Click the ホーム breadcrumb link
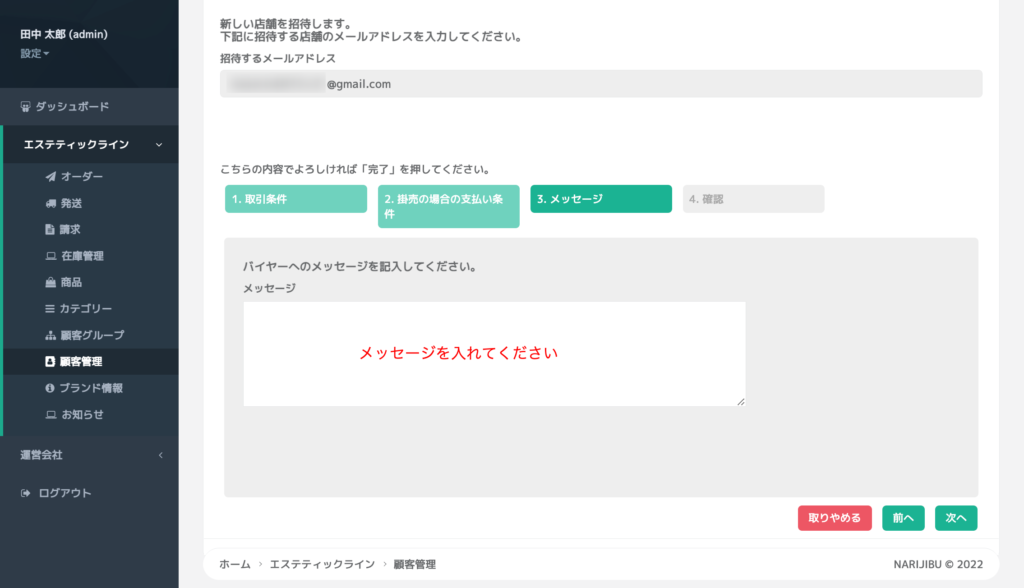Image resolution: width=1024 pixels, height=588 pixels. 235,565
